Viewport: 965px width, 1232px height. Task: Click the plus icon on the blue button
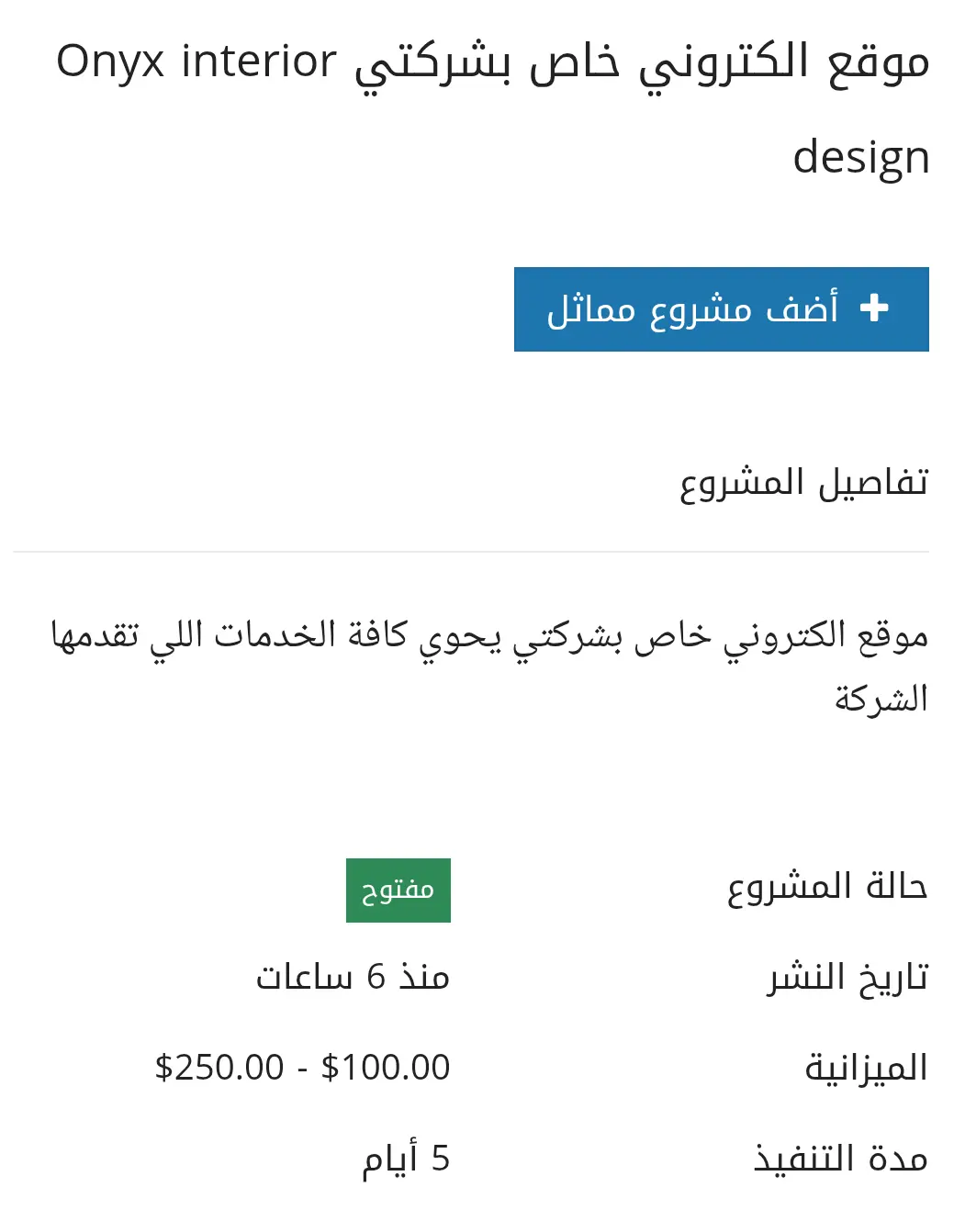coord(874,308)
